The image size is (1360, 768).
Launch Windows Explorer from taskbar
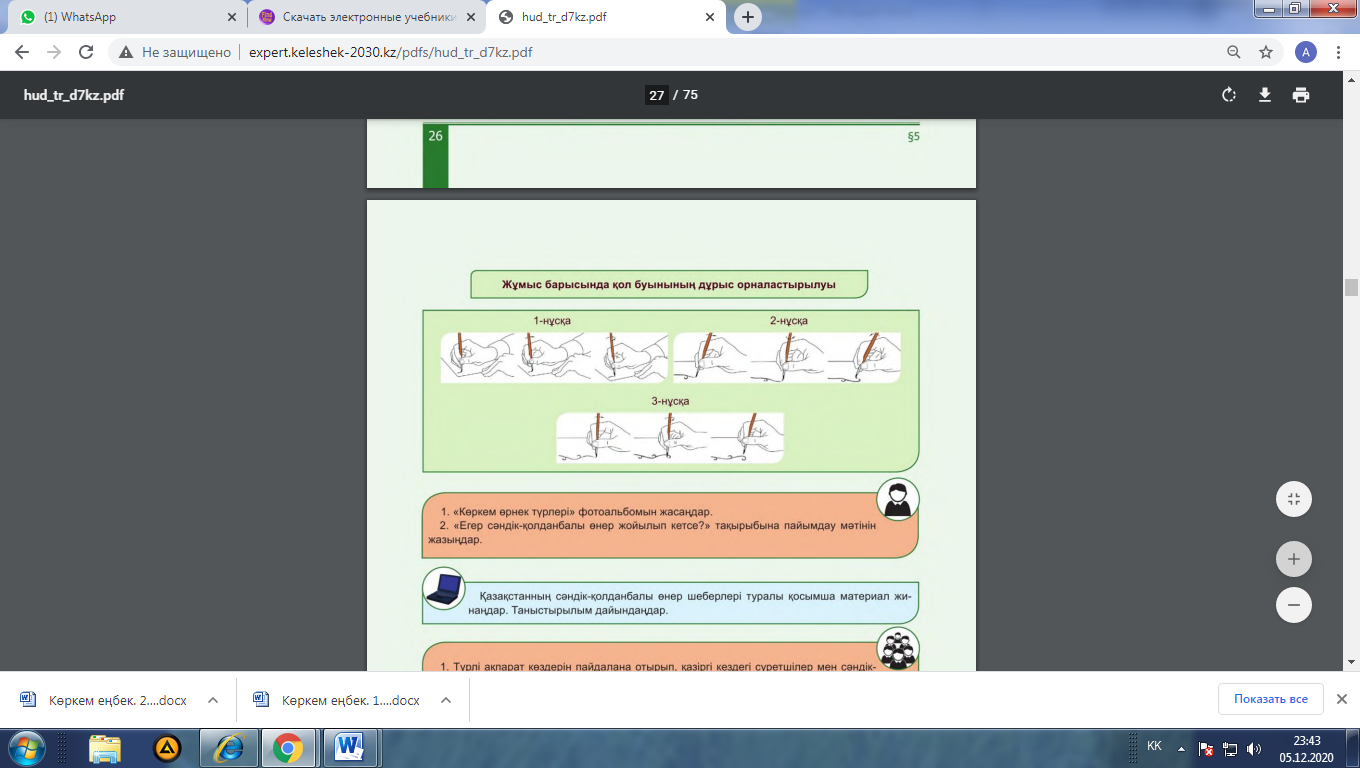tap(105, 747)
